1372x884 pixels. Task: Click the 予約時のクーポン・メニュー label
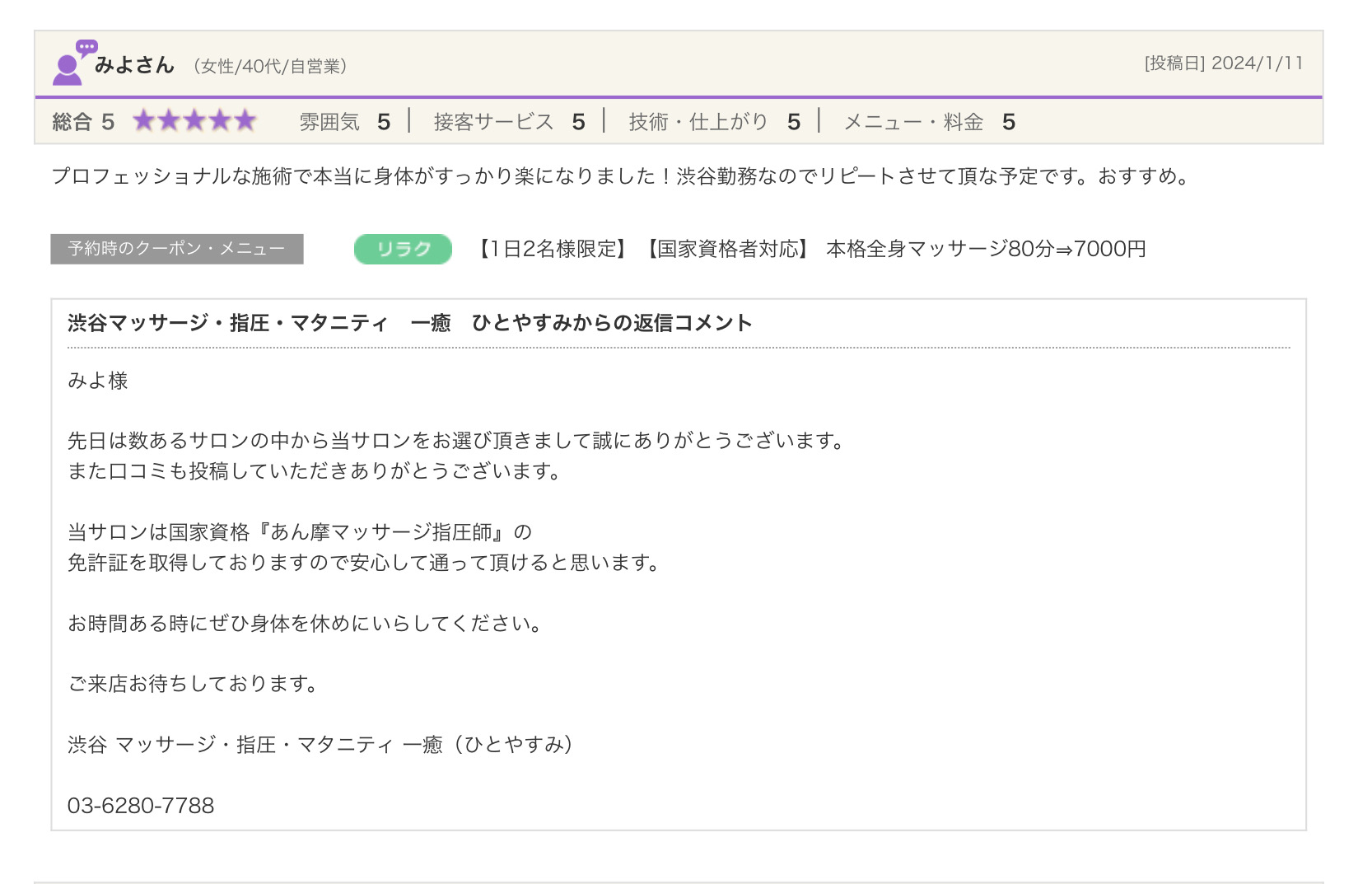click(x=177, y=249)
